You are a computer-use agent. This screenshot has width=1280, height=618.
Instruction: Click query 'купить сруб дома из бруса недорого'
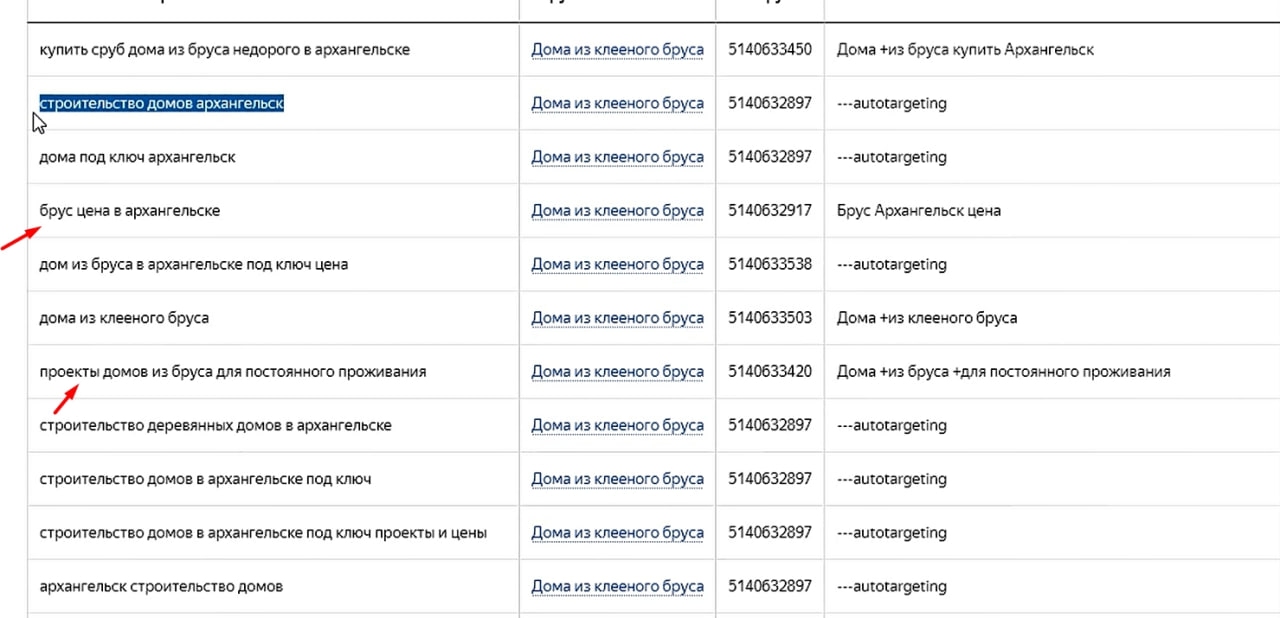[x=224, y=49]
